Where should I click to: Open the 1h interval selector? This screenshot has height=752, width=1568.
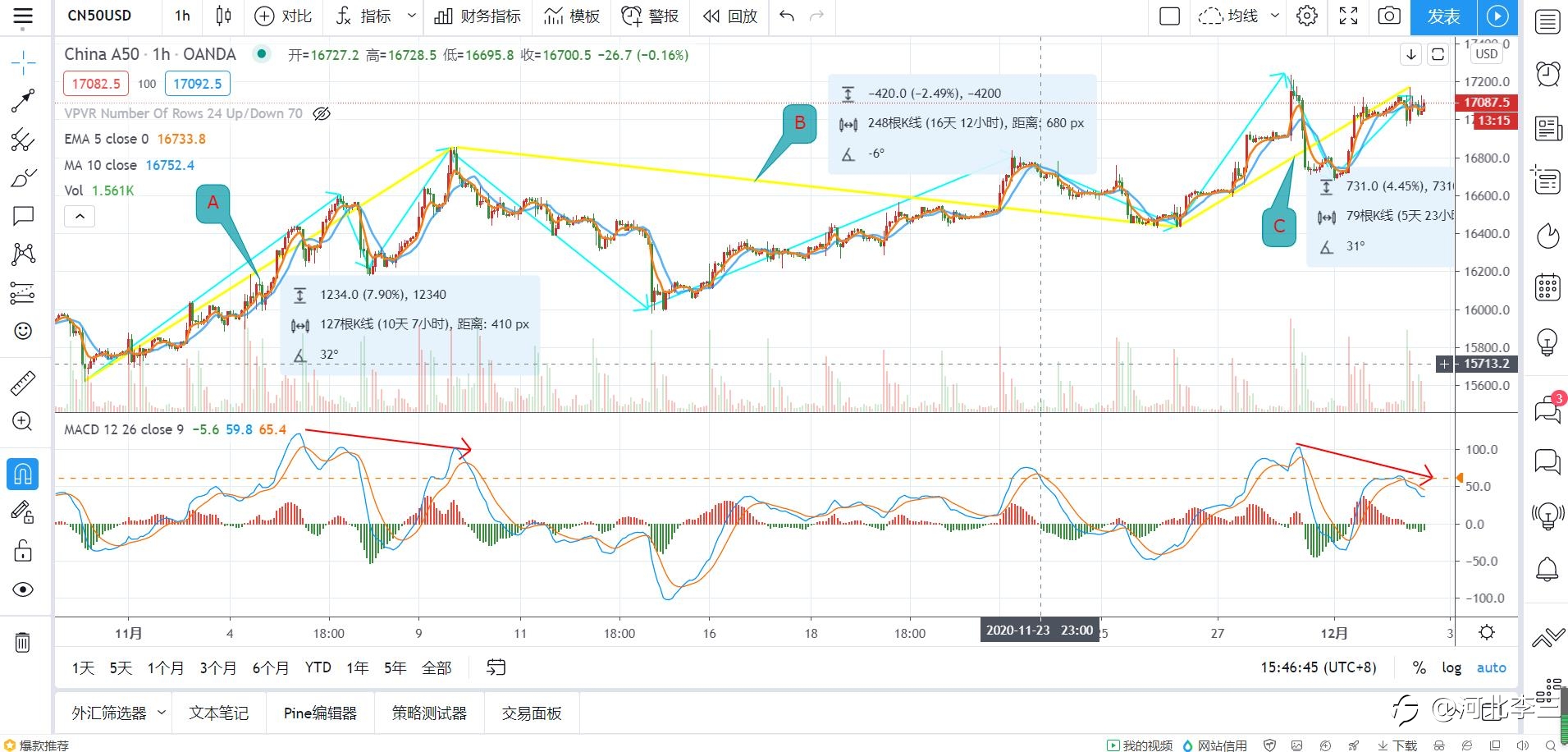coord(182,16)
